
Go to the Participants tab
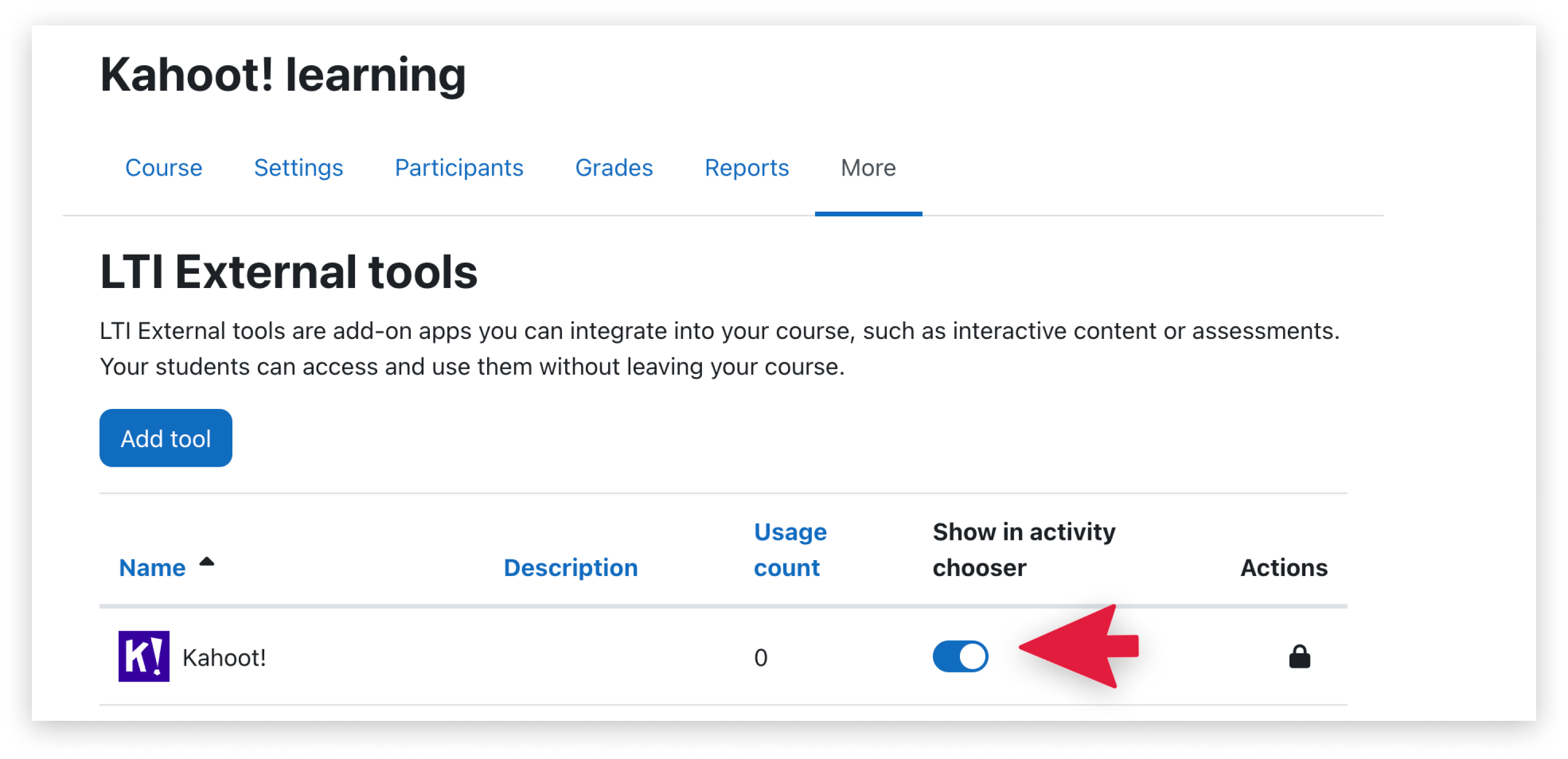click(x=459, y=168)
